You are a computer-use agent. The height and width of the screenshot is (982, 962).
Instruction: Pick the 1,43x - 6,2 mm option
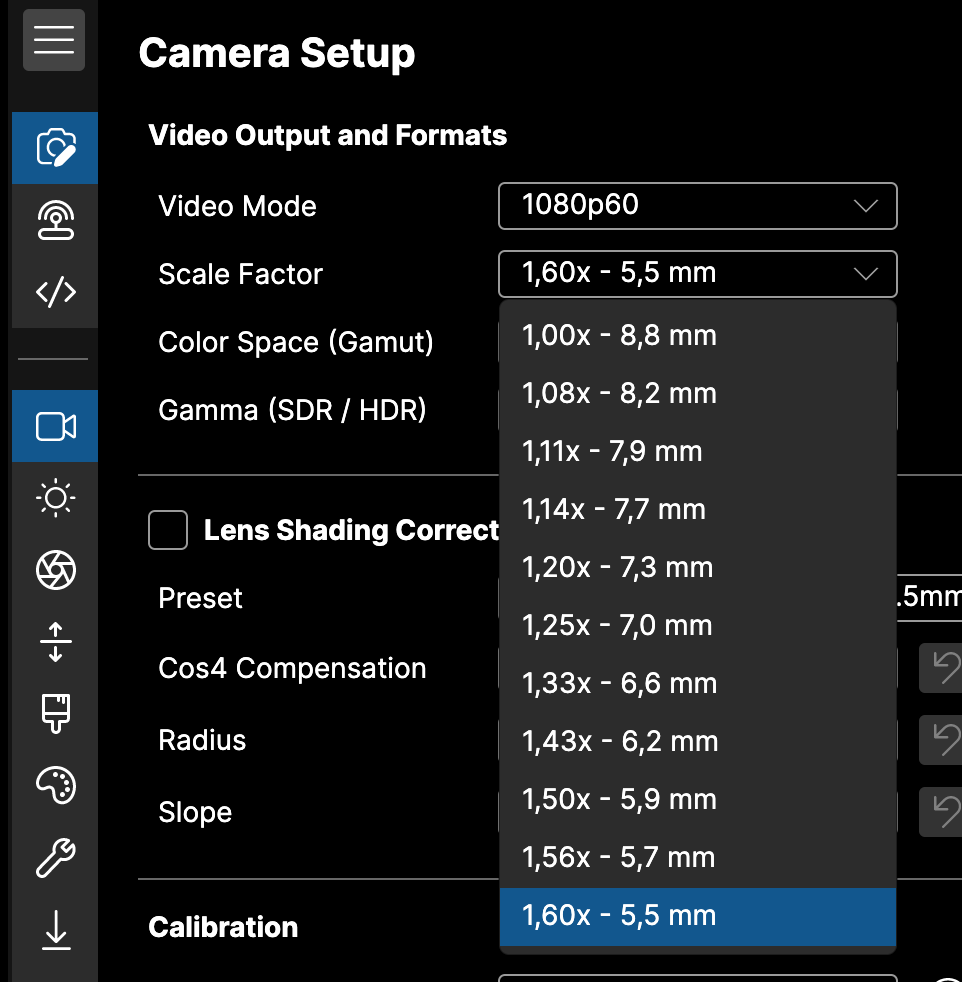[697, 742]
